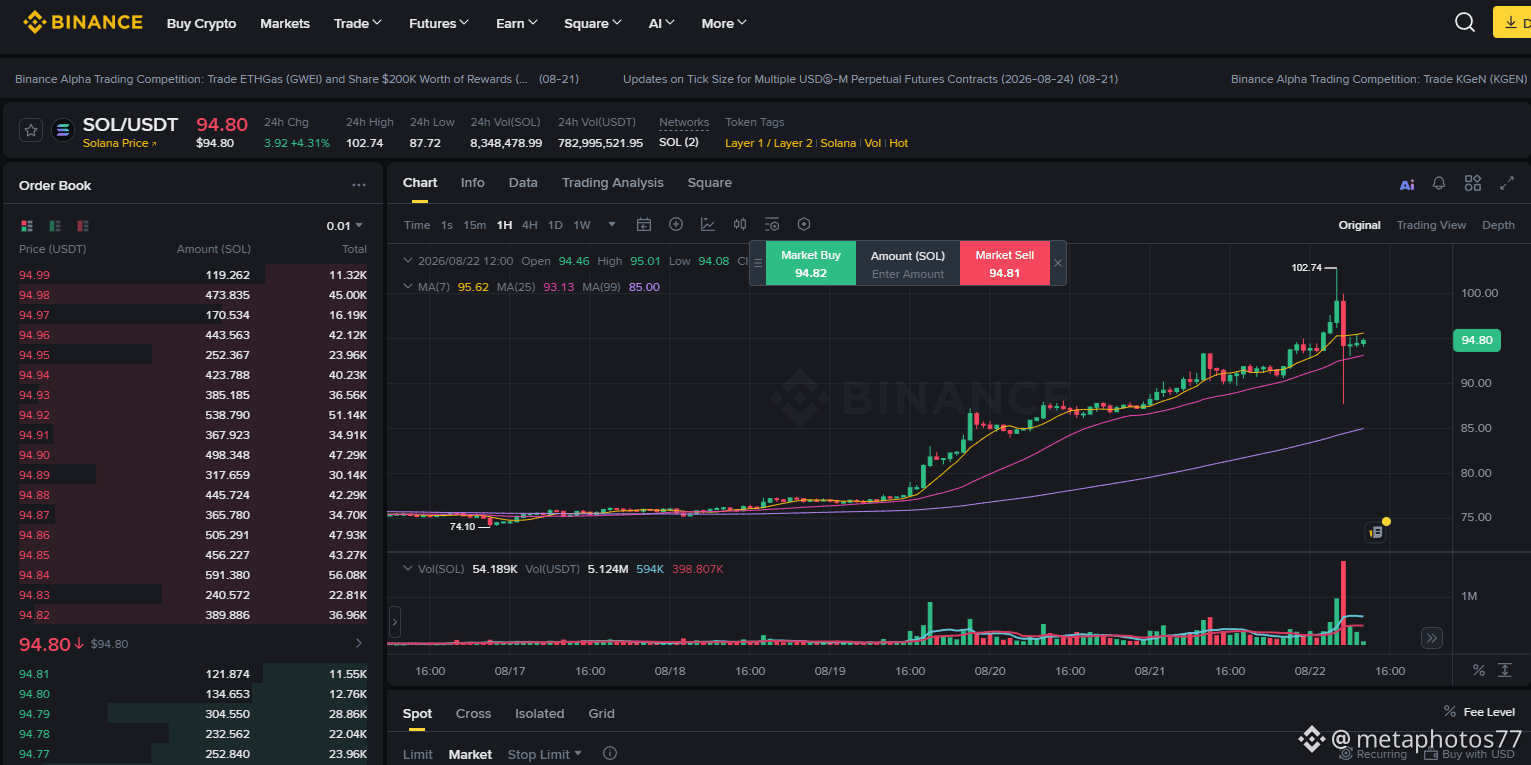The height and width of the screenshot is (765, 1531).
Task: Show buy orders only view
Action: tap(55, 226)
